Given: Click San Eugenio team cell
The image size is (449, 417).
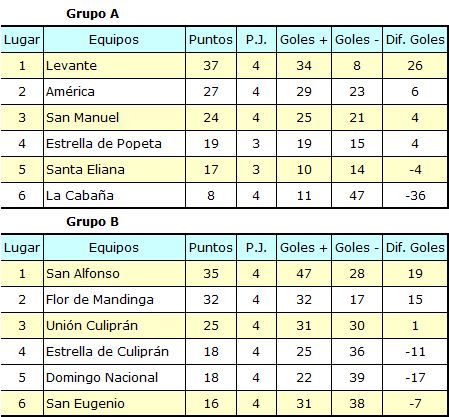Looking at the screenshot, I should tap(114, 404).
